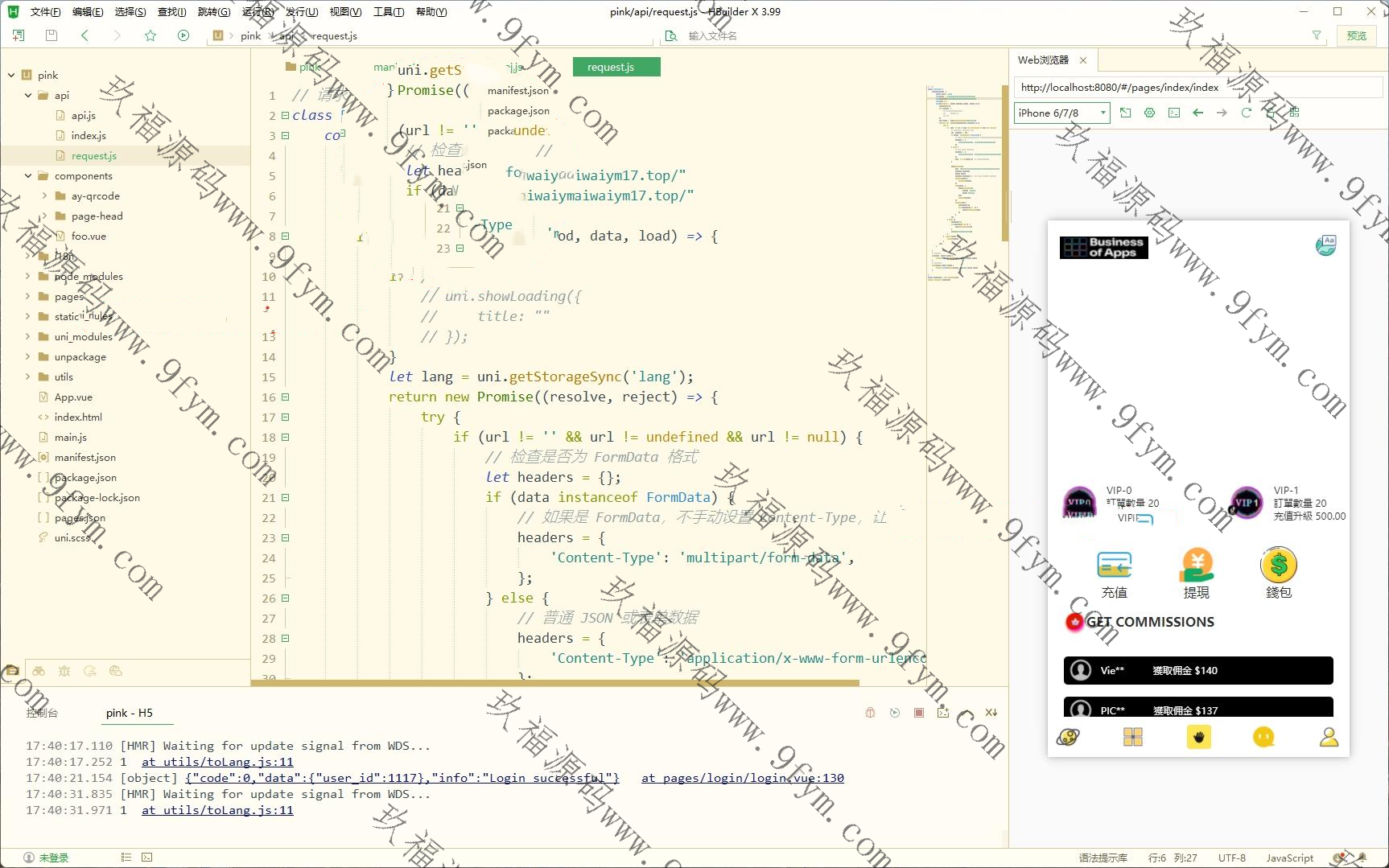Click the Save file icon in toolbar
The height and width of the screenshot is (868, 1389).
(x=52, y=35)
